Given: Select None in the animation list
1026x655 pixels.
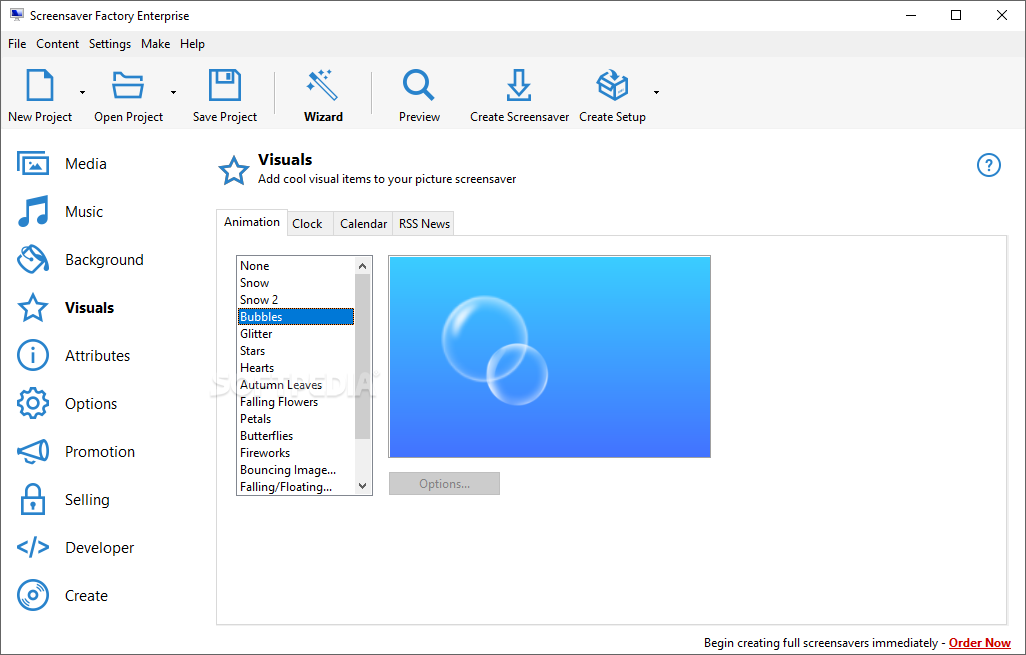Looking at the screenshot, I should (x=296, y=266).
